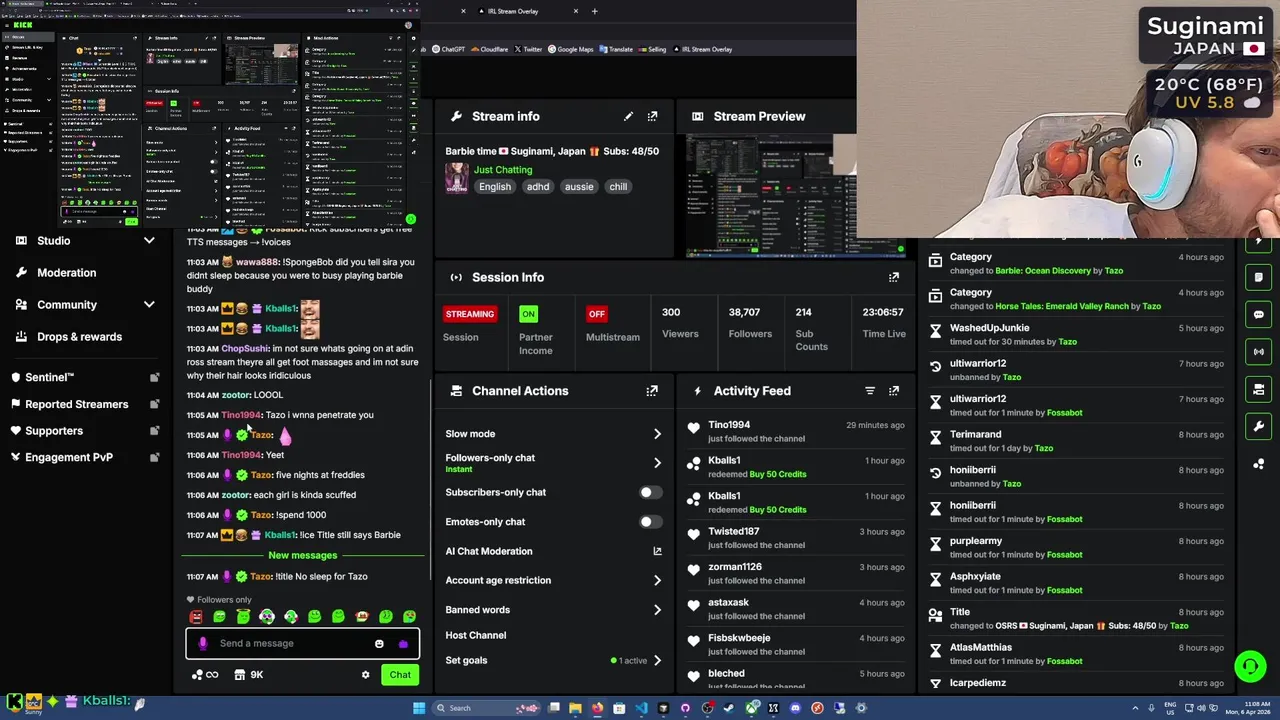This screenshot has width=1280, height=720.
Task: Open Account age restriction arrow
Action: coord(657,580)
